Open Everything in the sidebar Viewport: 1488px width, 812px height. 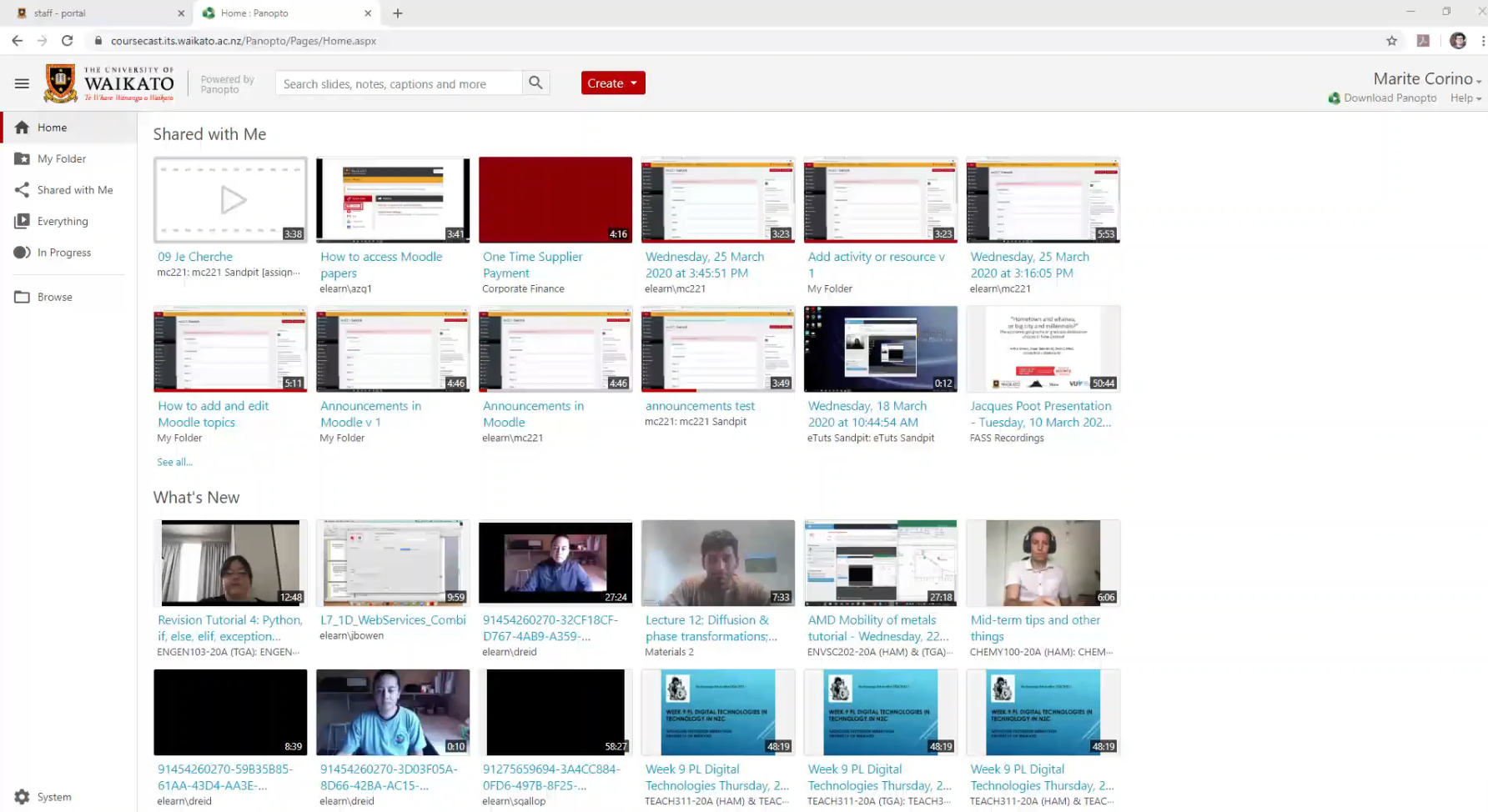coord(63,221)
